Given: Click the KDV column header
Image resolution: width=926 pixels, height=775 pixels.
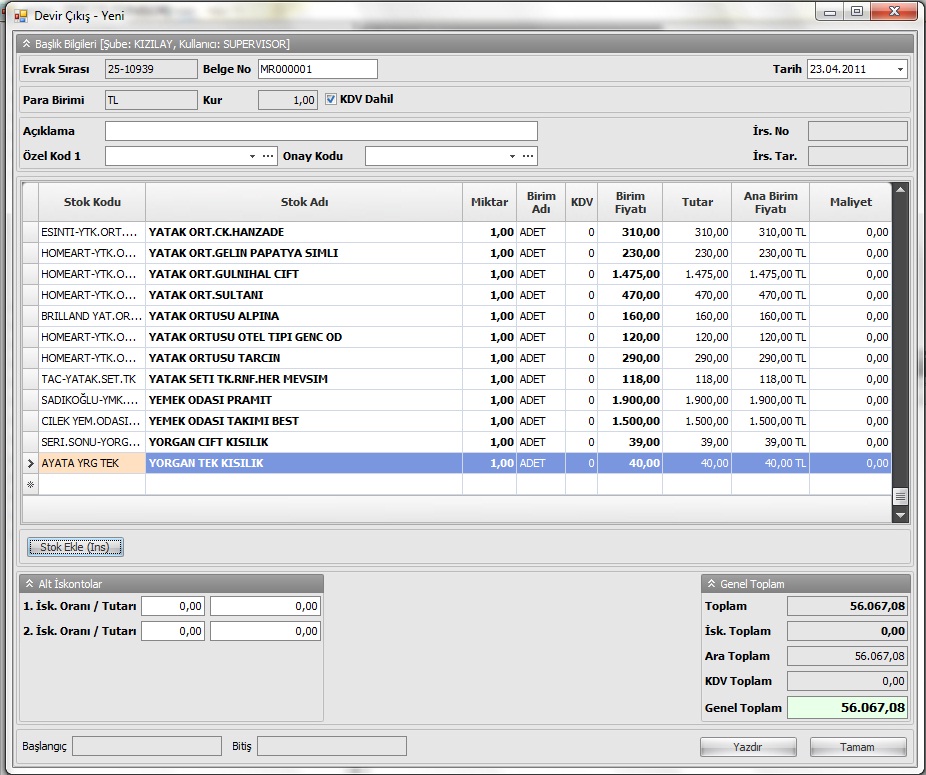Looking at the screenshot, I should tap(582, 202).
